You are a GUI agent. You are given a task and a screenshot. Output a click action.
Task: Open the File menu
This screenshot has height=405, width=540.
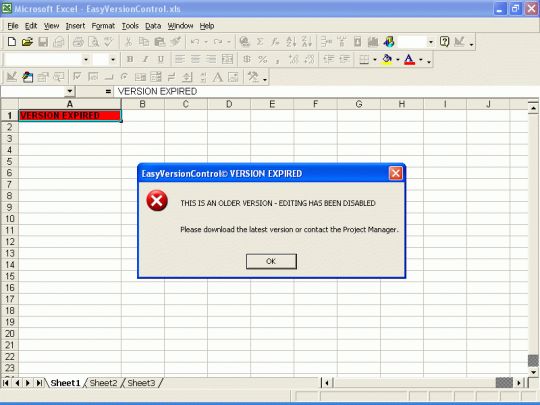(x=13, y=26)
